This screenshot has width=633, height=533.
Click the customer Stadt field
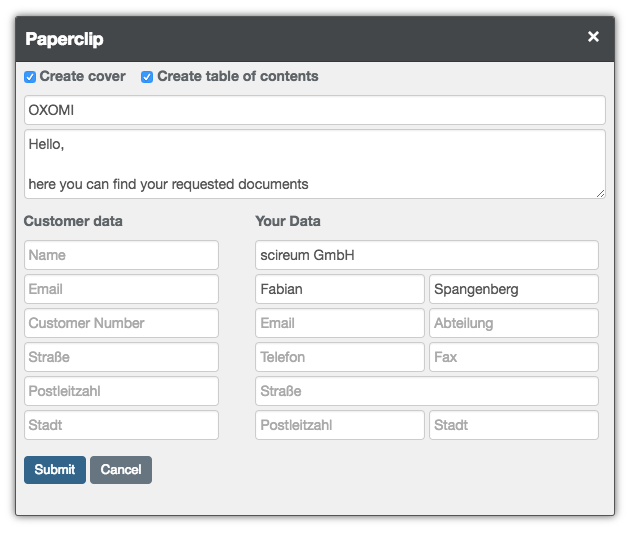(x=121, y=425)
